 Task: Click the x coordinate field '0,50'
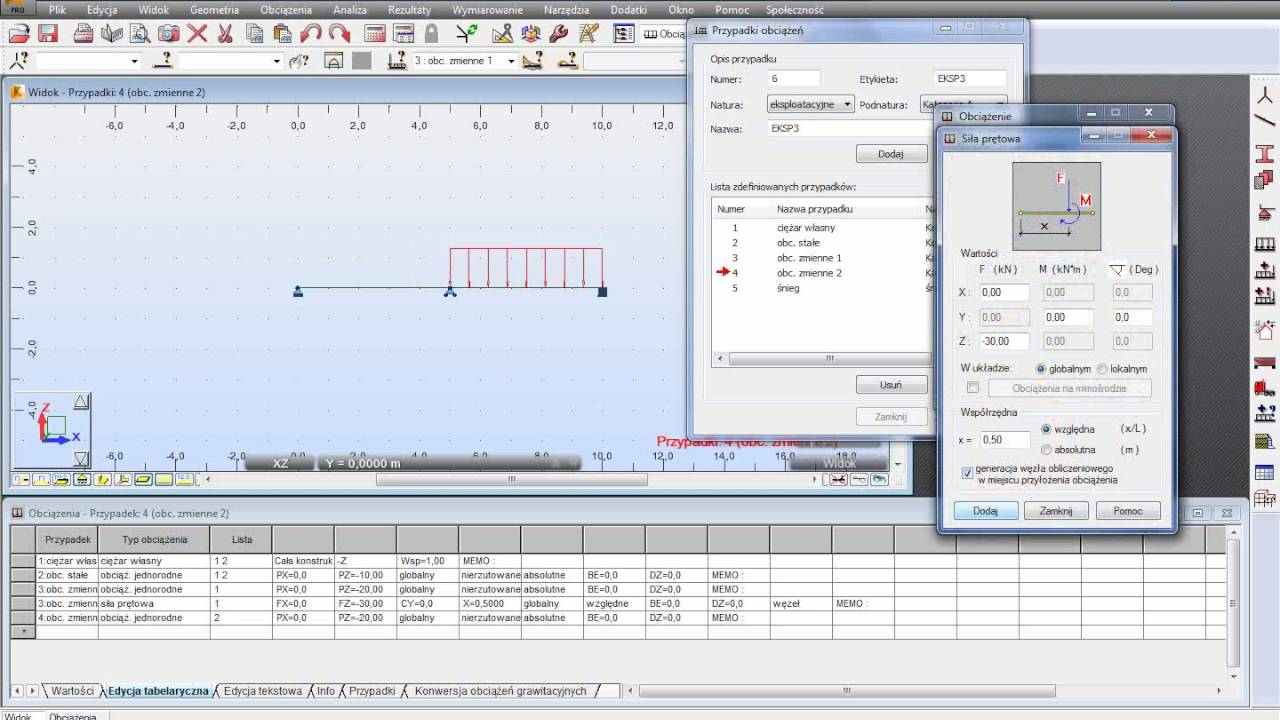pyautogui.click(x=1003, y=440)
